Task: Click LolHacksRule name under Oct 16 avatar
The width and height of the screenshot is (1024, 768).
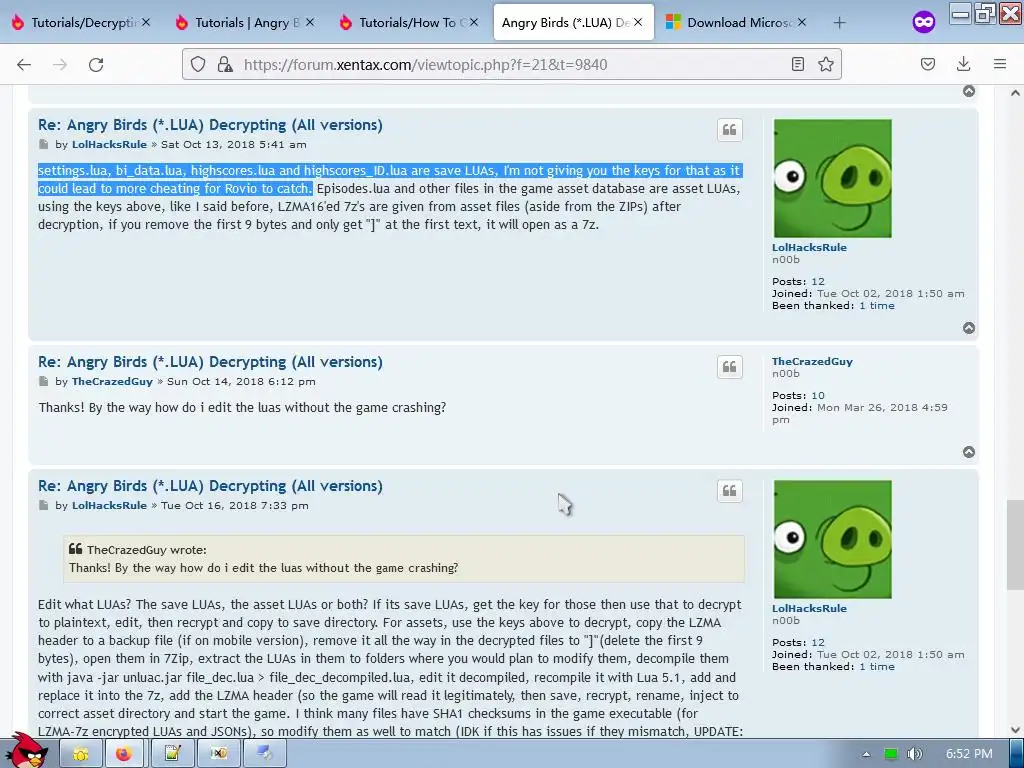Action: (x=809, y=608)
